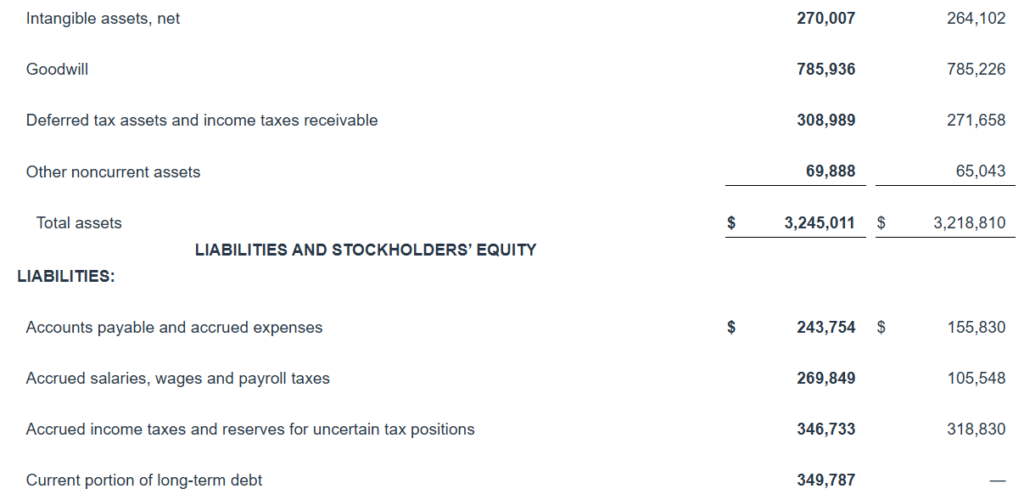Click the Total assets row label
Screen dimensions: 1024x500
pyautogui.click(x=79, y=223)
